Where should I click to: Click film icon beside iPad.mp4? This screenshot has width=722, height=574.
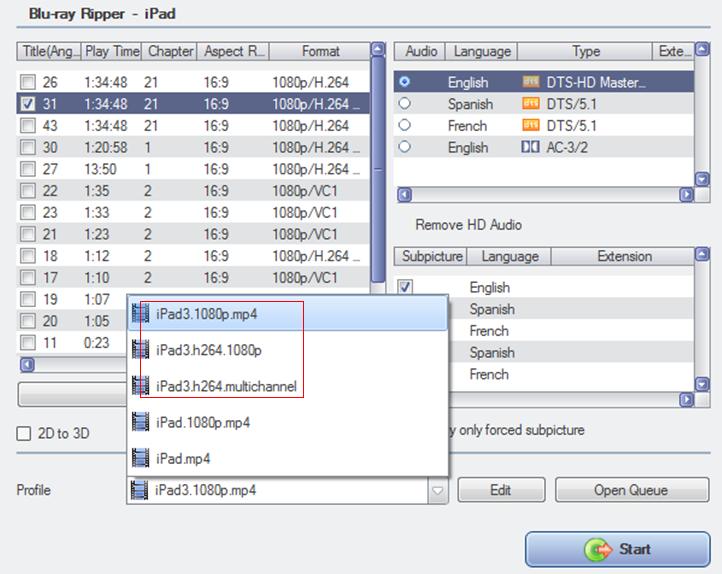(140, 458)
